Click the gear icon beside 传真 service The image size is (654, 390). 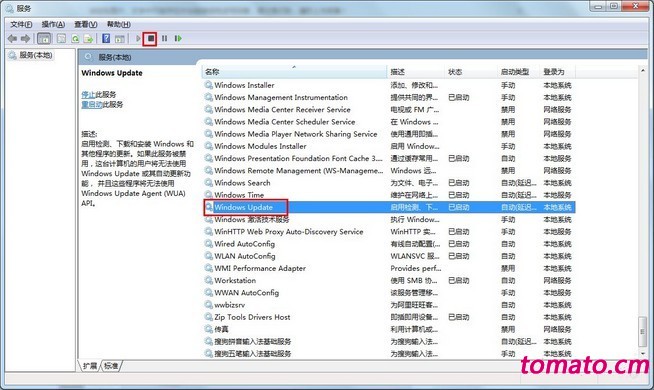tap(208, 329)
